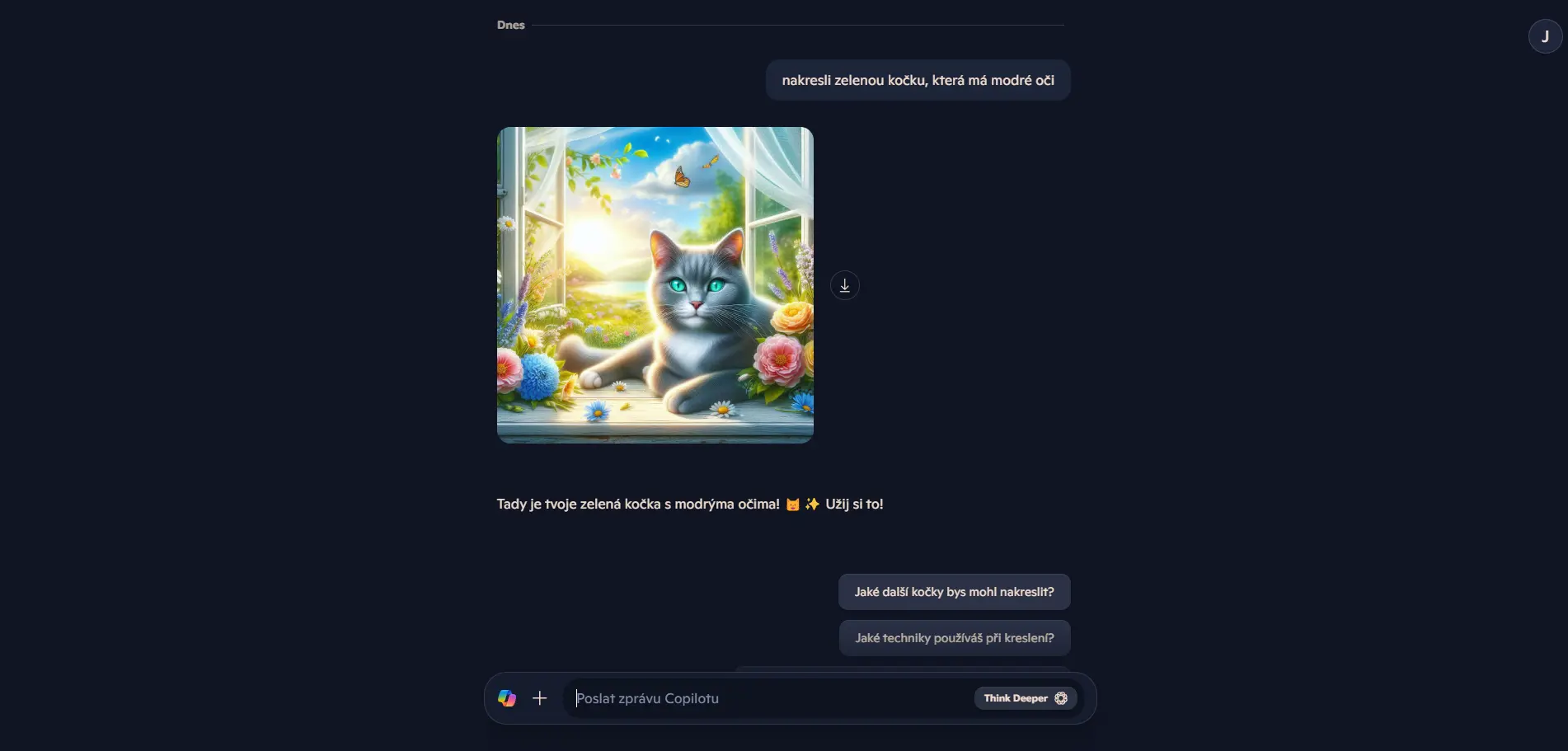Viewport: 1568px width, 751px height.
Task: Click the sparkles emoji in reply
Action: click(x=812, y=505)
